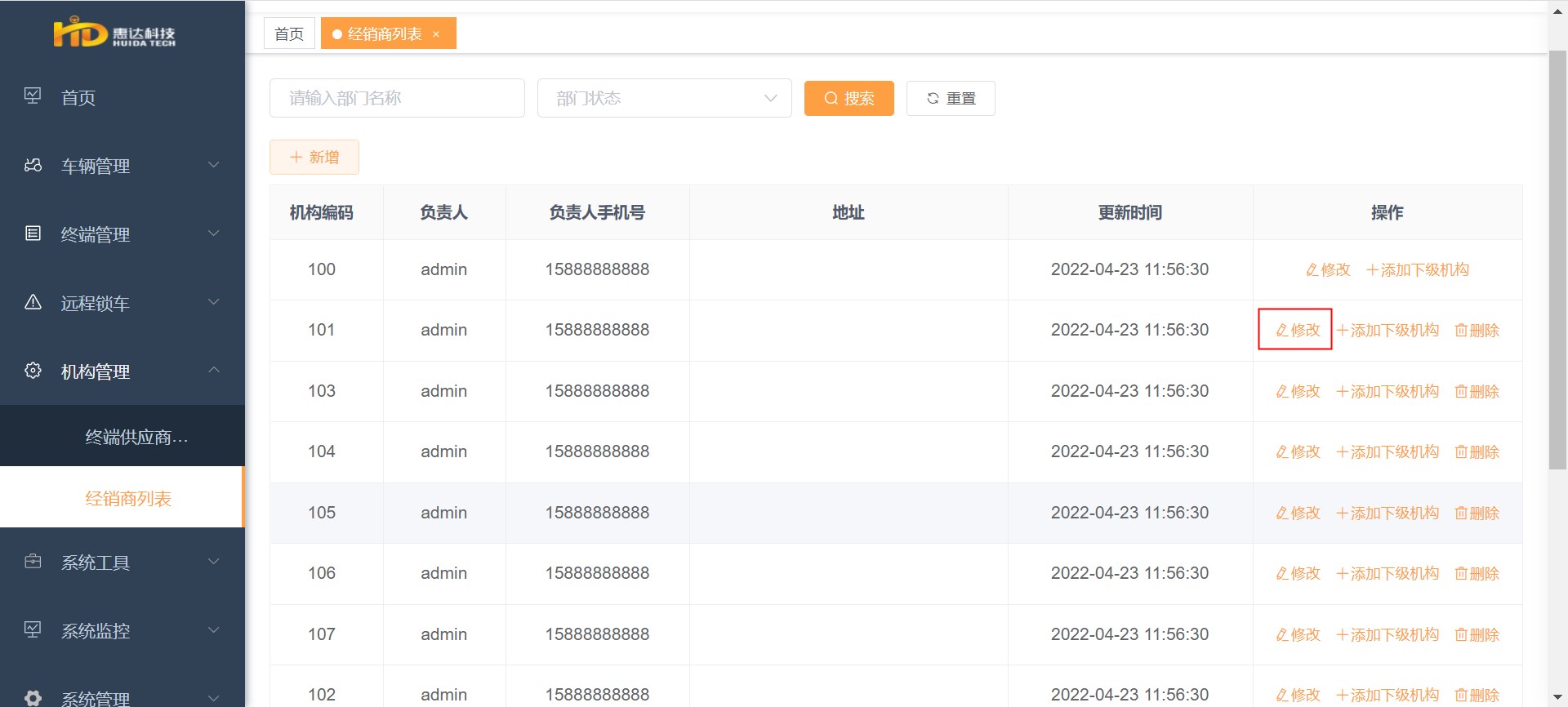The height and width of the screenshot is (707, 1568).
Task: Focus the 请输入部门名称 input field
Action: (x=397, y=98)
